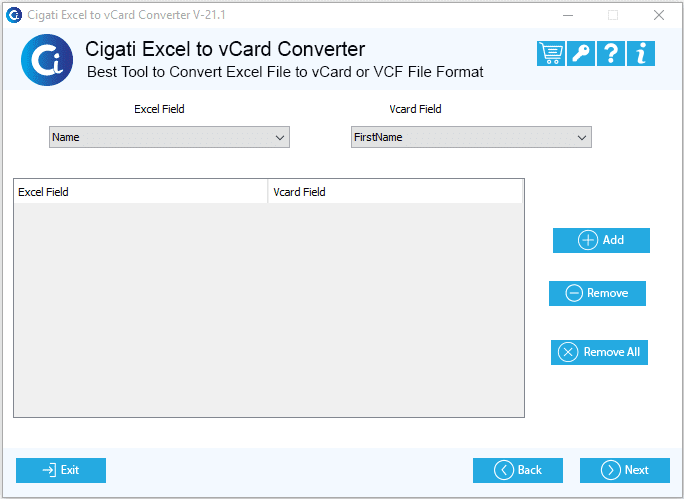Clear mappings with Remove All
The height and width of the screenshot is (499, 684).
[599, 352]
